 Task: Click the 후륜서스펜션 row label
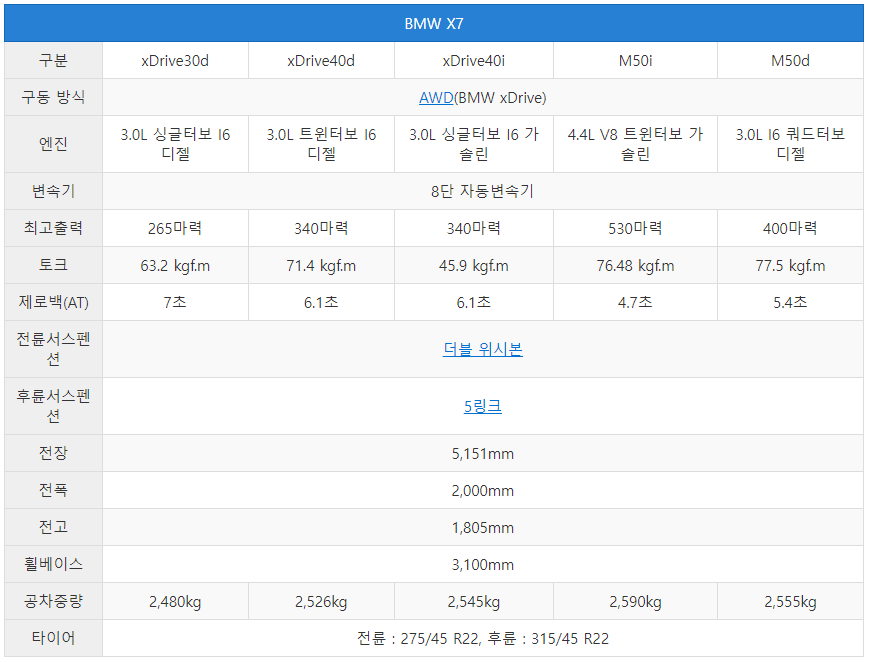[53, 406]
